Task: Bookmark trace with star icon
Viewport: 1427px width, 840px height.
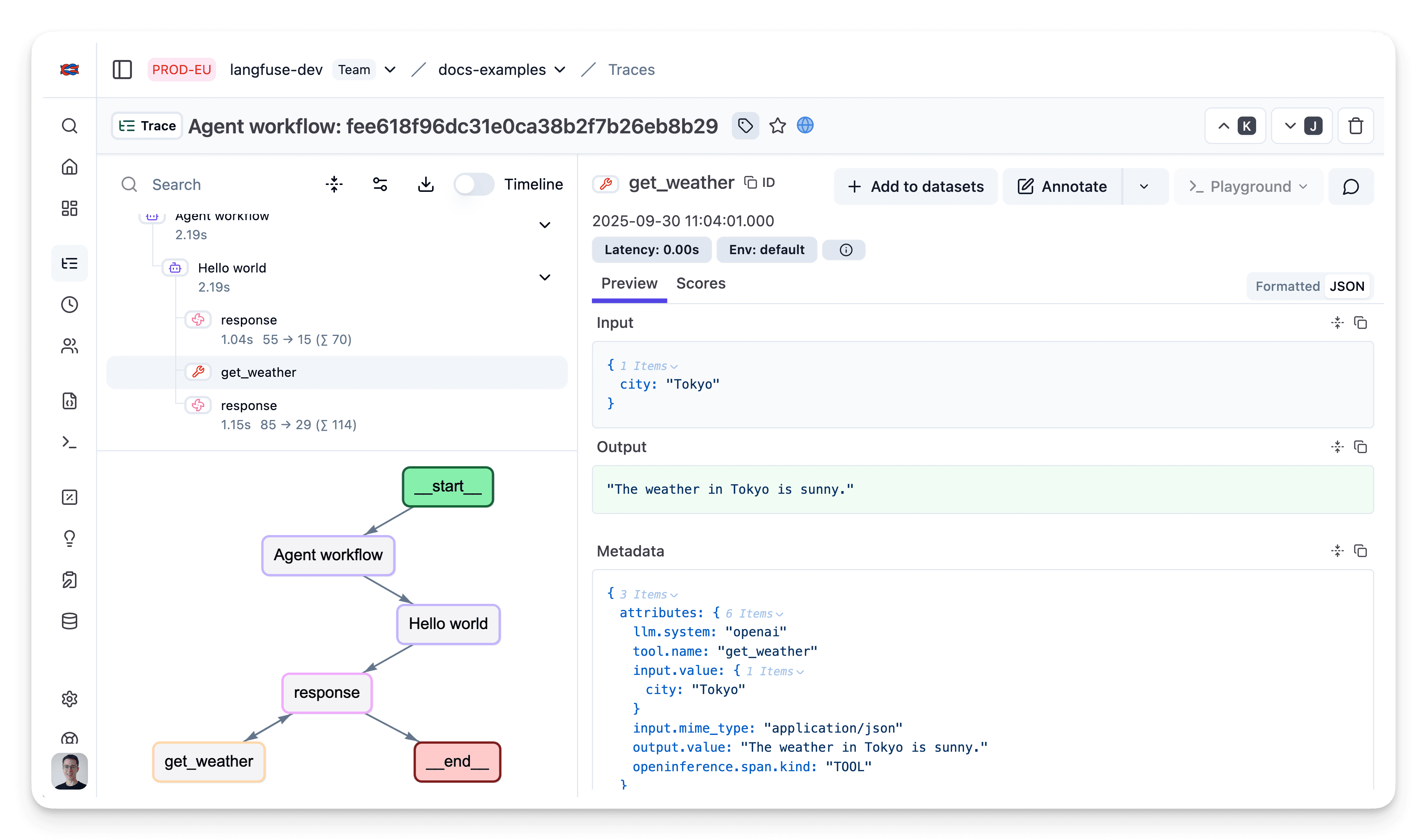Action: pyautogui.click(x=777, y=126)
